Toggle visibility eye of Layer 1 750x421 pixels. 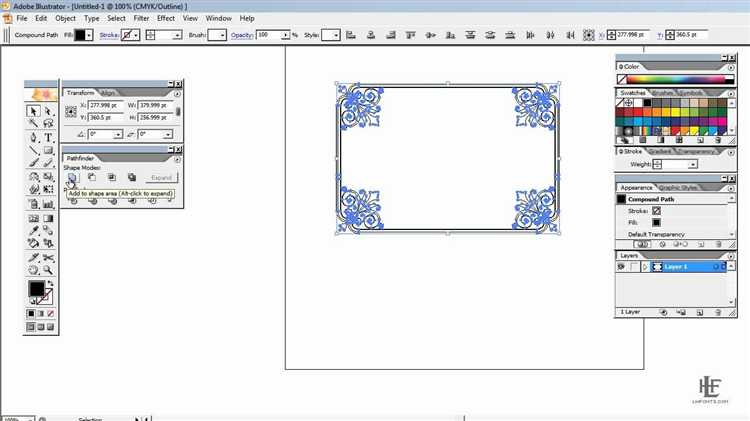click(x=621, y=268)
